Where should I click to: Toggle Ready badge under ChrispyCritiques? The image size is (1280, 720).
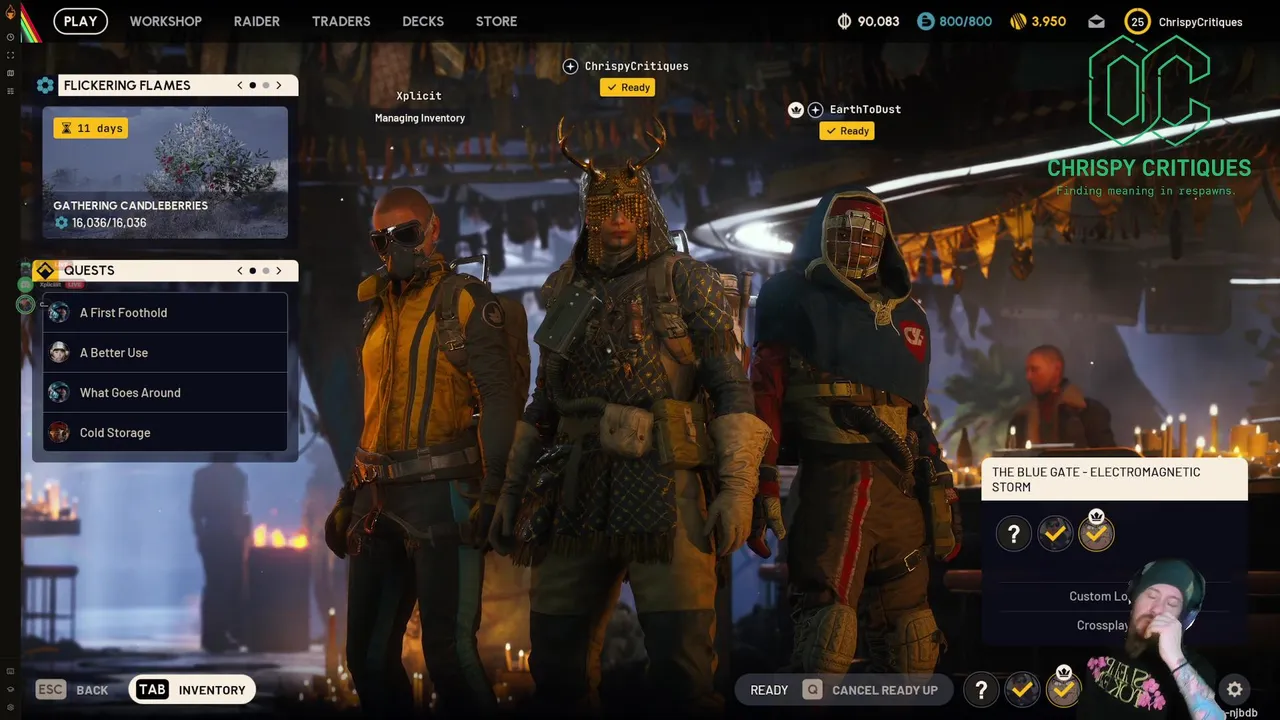[x=627, y=87]
